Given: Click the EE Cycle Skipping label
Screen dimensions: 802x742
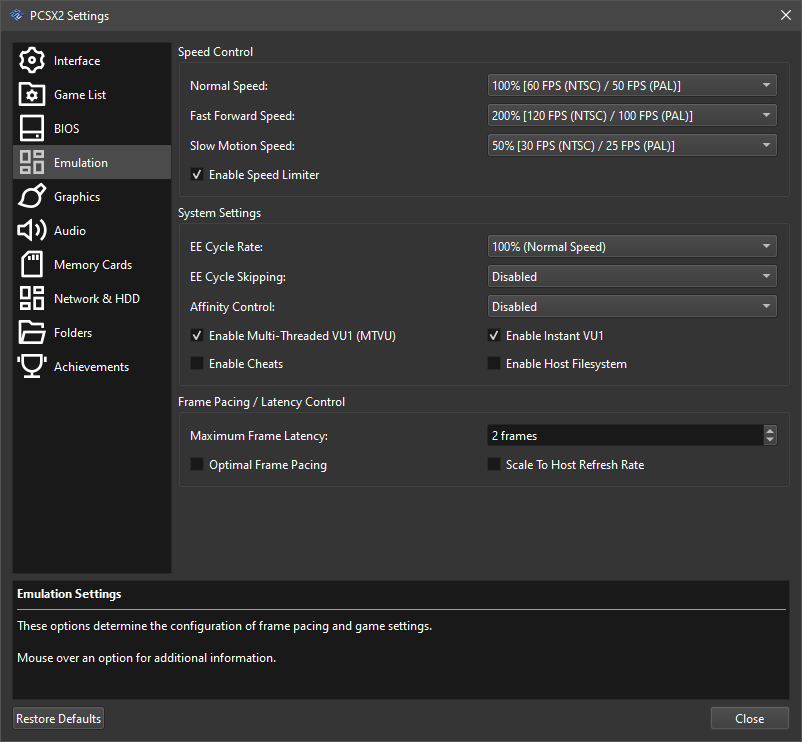Looking at the screenshot, I should point(237,277).
